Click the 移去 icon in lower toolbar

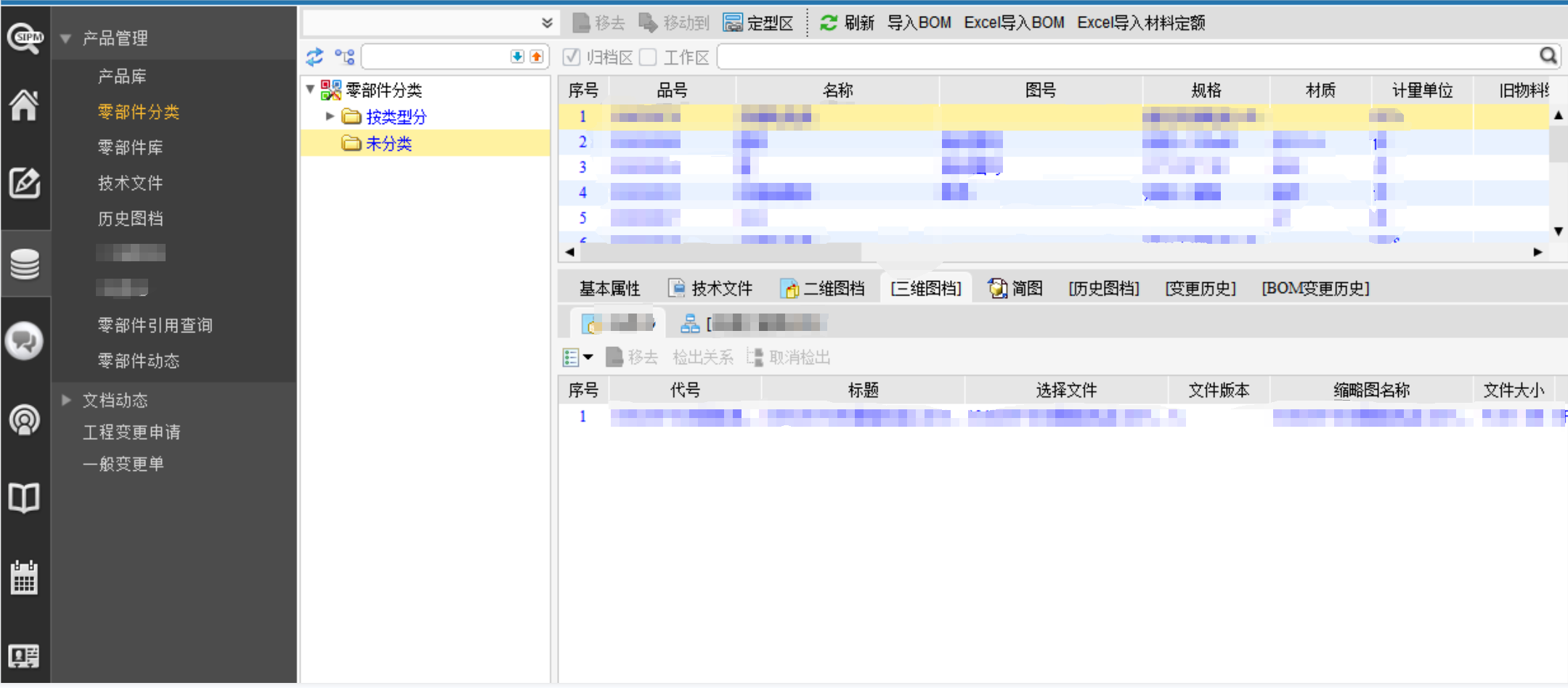click(x=614, y=357)
